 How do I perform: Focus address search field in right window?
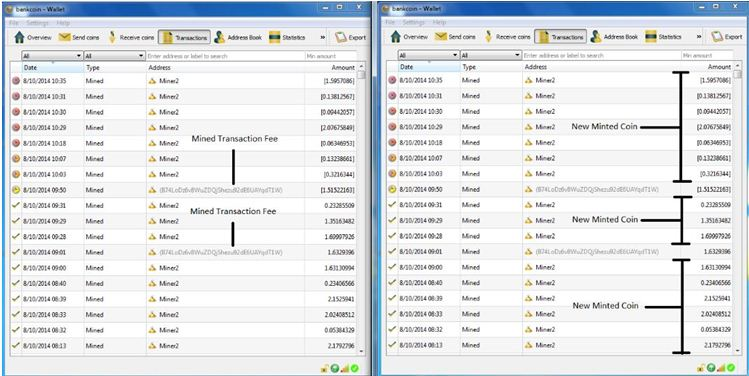point(602,55)
